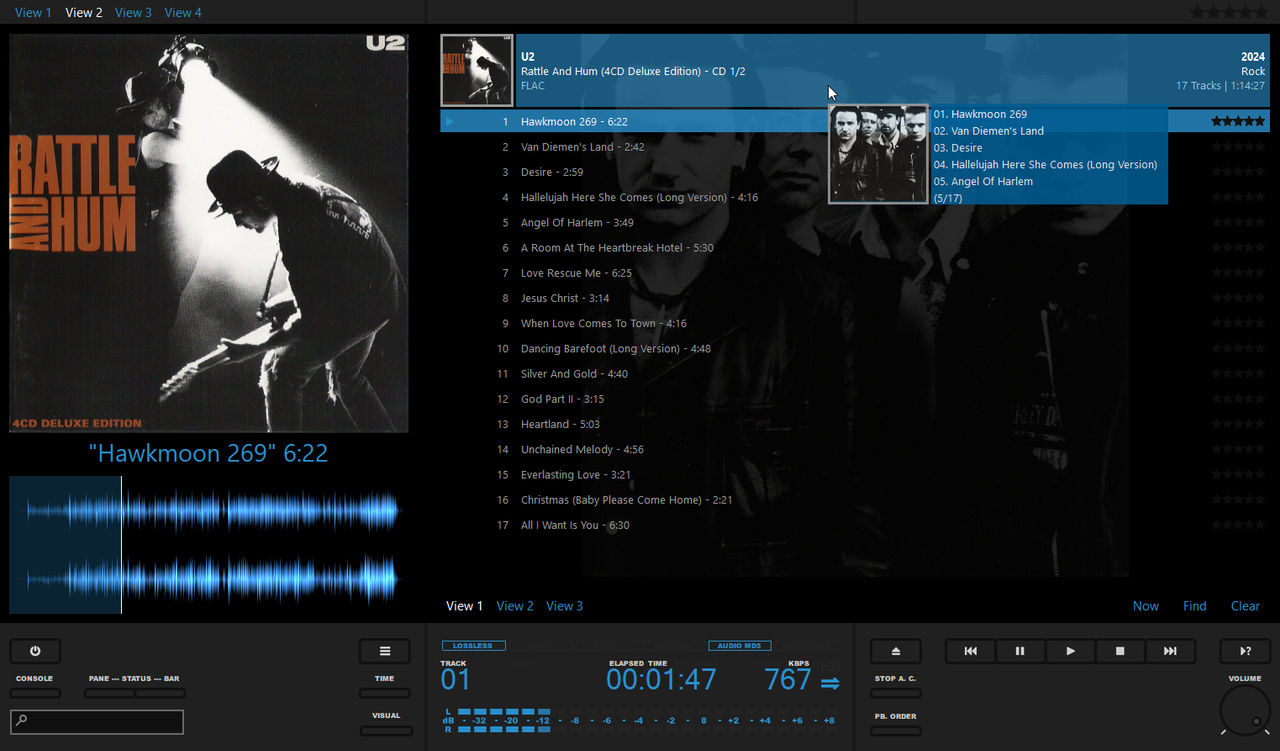Toggle the VISUAL switch
Image resolution: width=1280 pixels, height=751 pixels.
pos(385,731)
